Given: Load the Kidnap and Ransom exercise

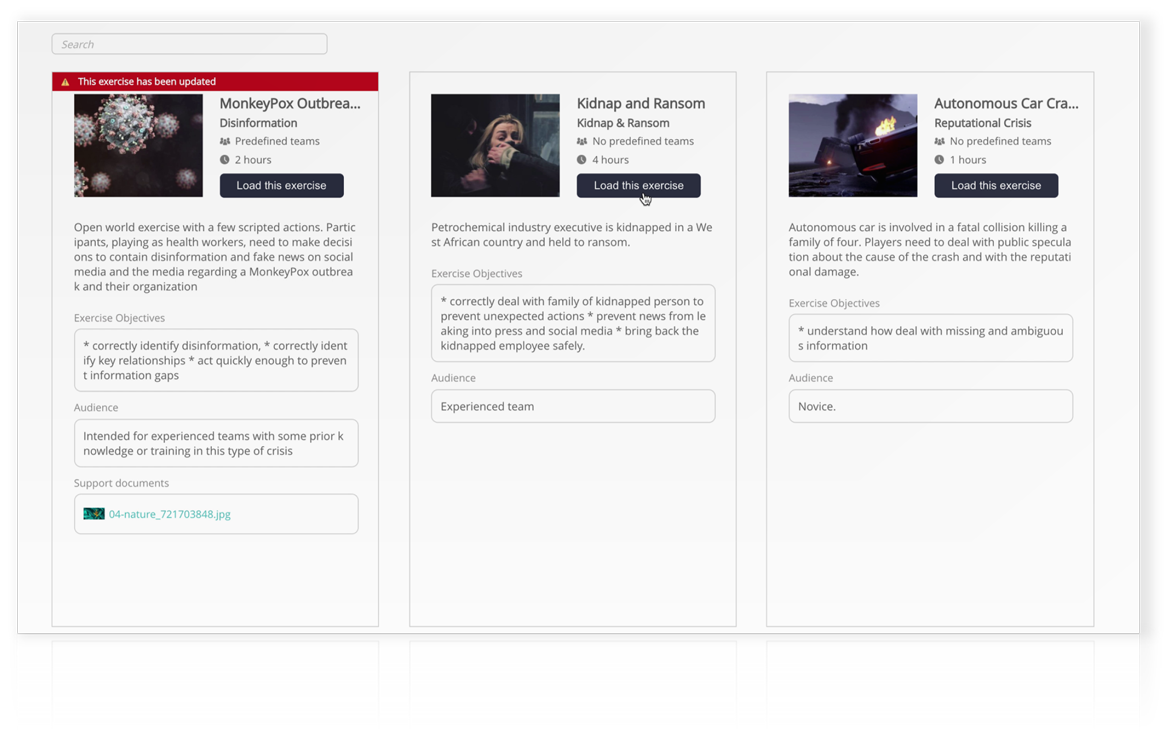Looking at the screenshot, I should [x=638, y=185].
